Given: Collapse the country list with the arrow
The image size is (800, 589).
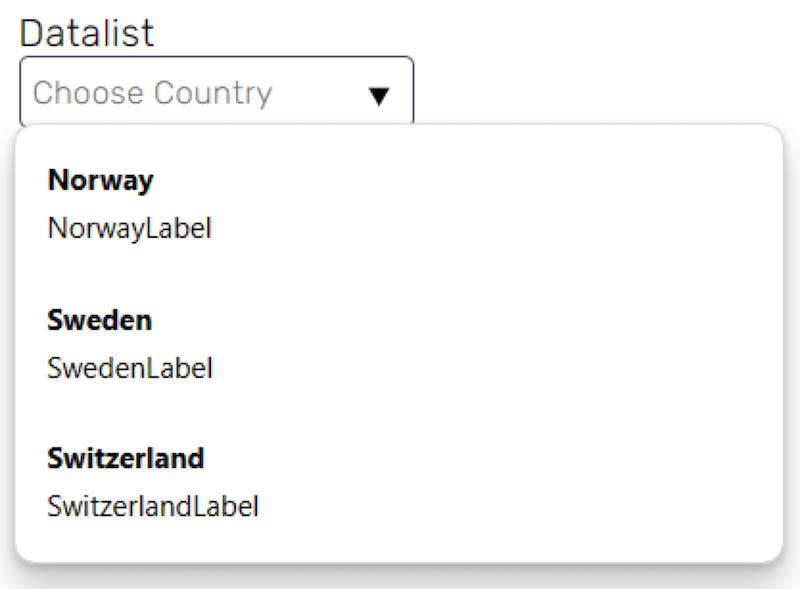Looking at the screenshot, I should click(x=379, y=96).
